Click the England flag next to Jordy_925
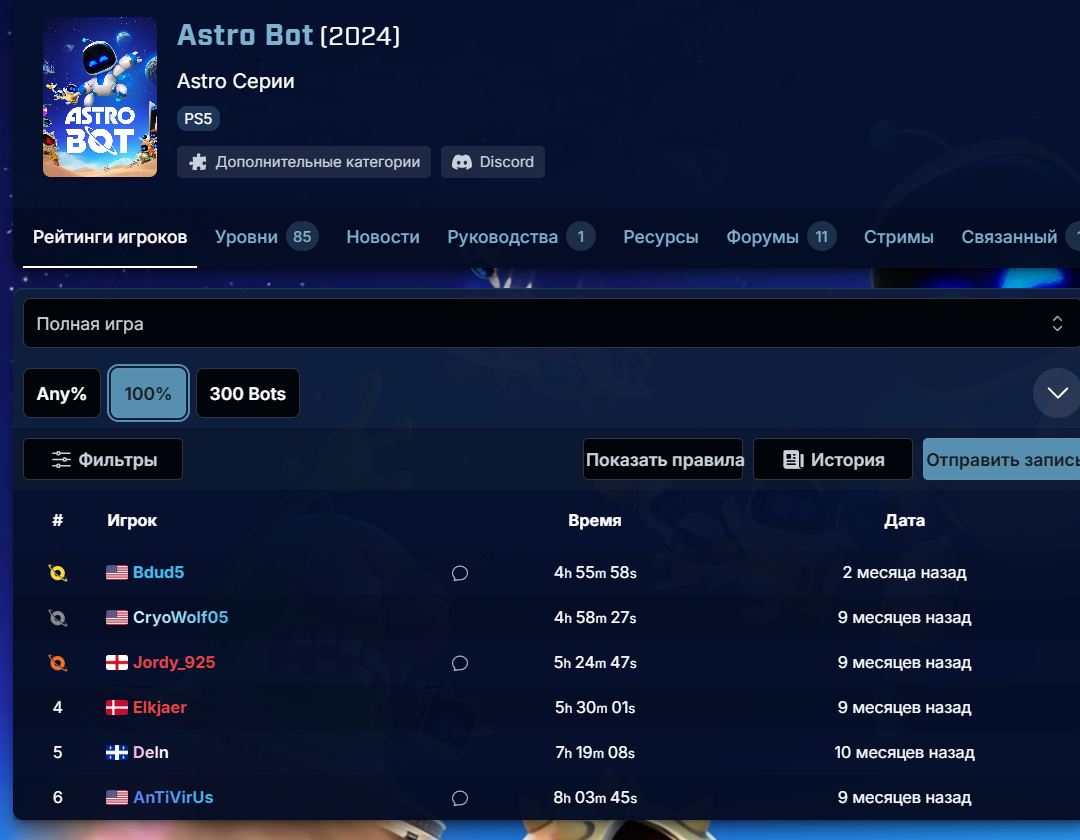Screen dimensions: 1080x840 point(117,662)
